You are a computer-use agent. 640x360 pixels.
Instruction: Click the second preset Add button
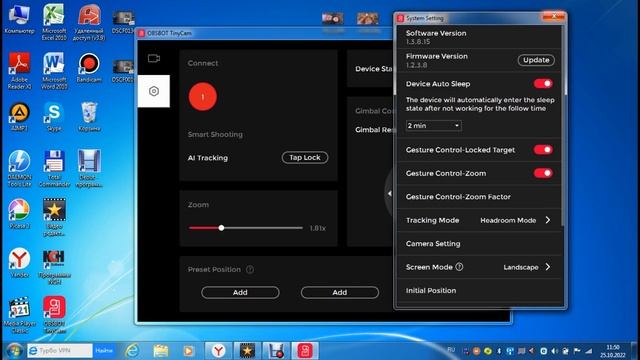(340, 292)
